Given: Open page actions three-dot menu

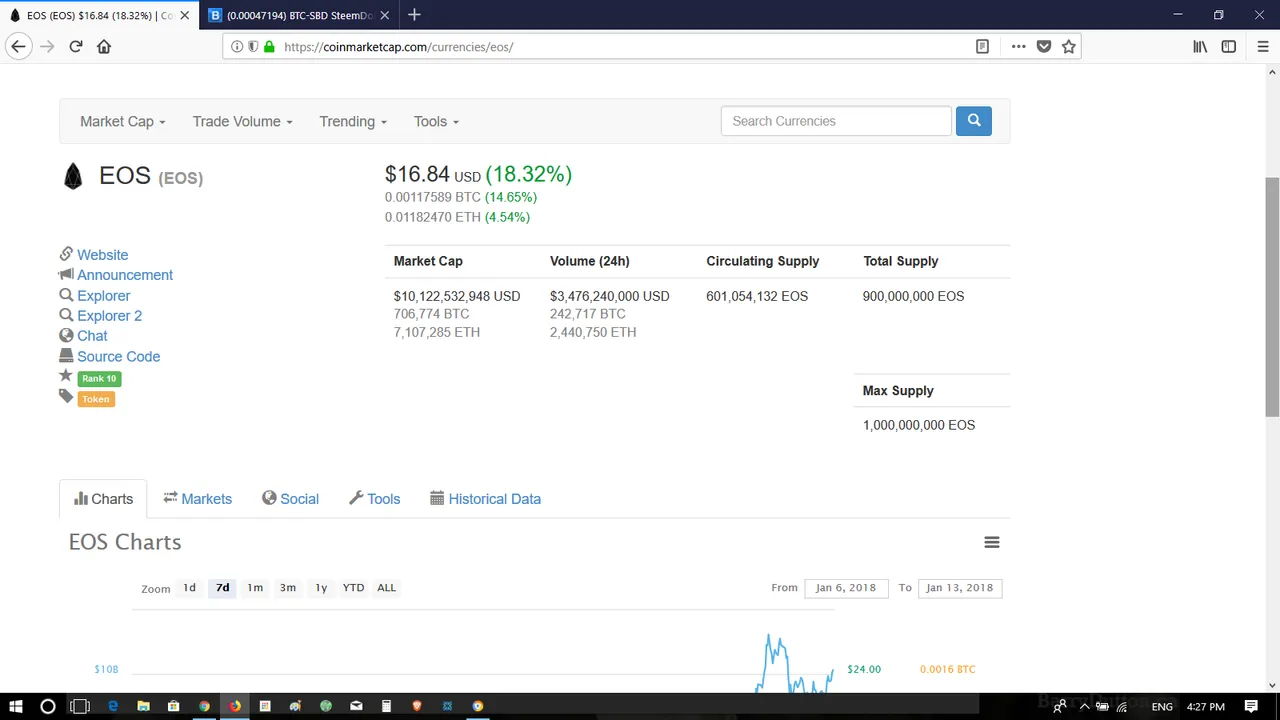Looking at the screenshot, I should 1018,46.
